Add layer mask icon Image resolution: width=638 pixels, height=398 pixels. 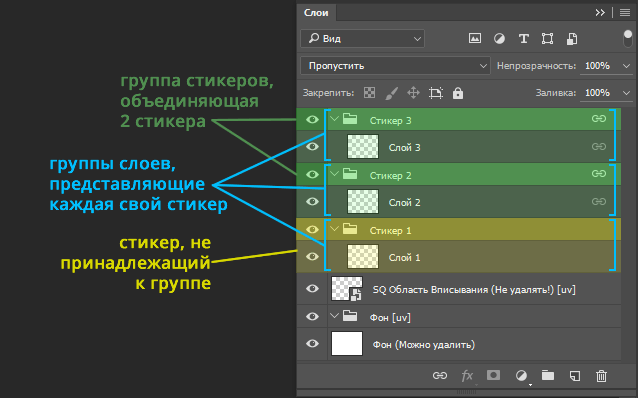493,375
